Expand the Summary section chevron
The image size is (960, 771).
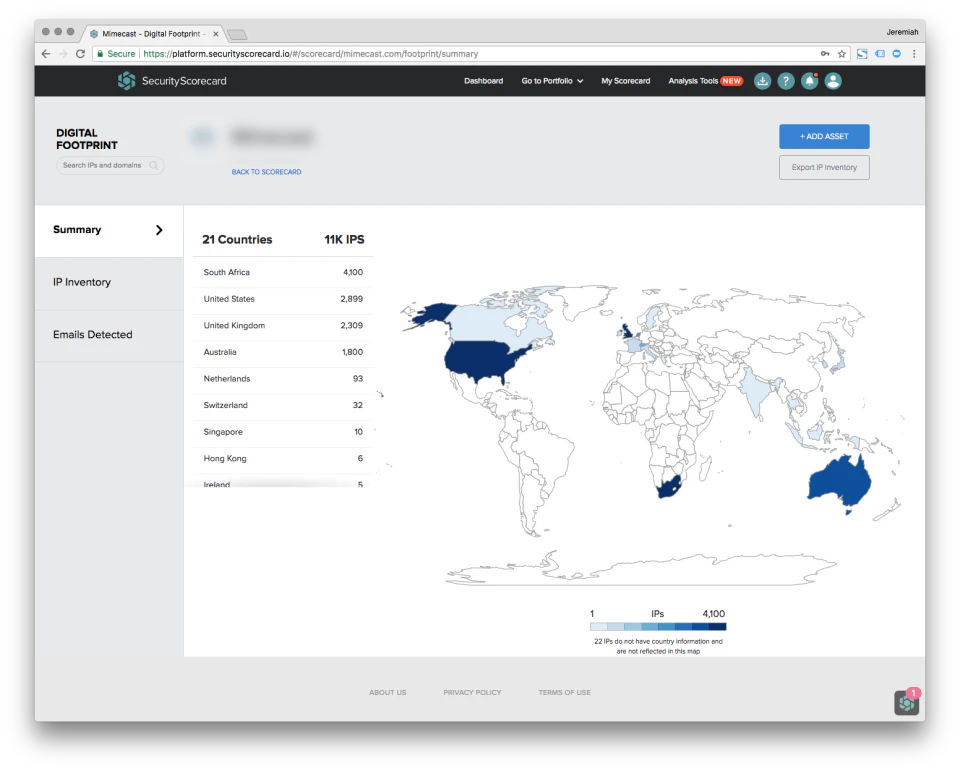tap(158, 229)
